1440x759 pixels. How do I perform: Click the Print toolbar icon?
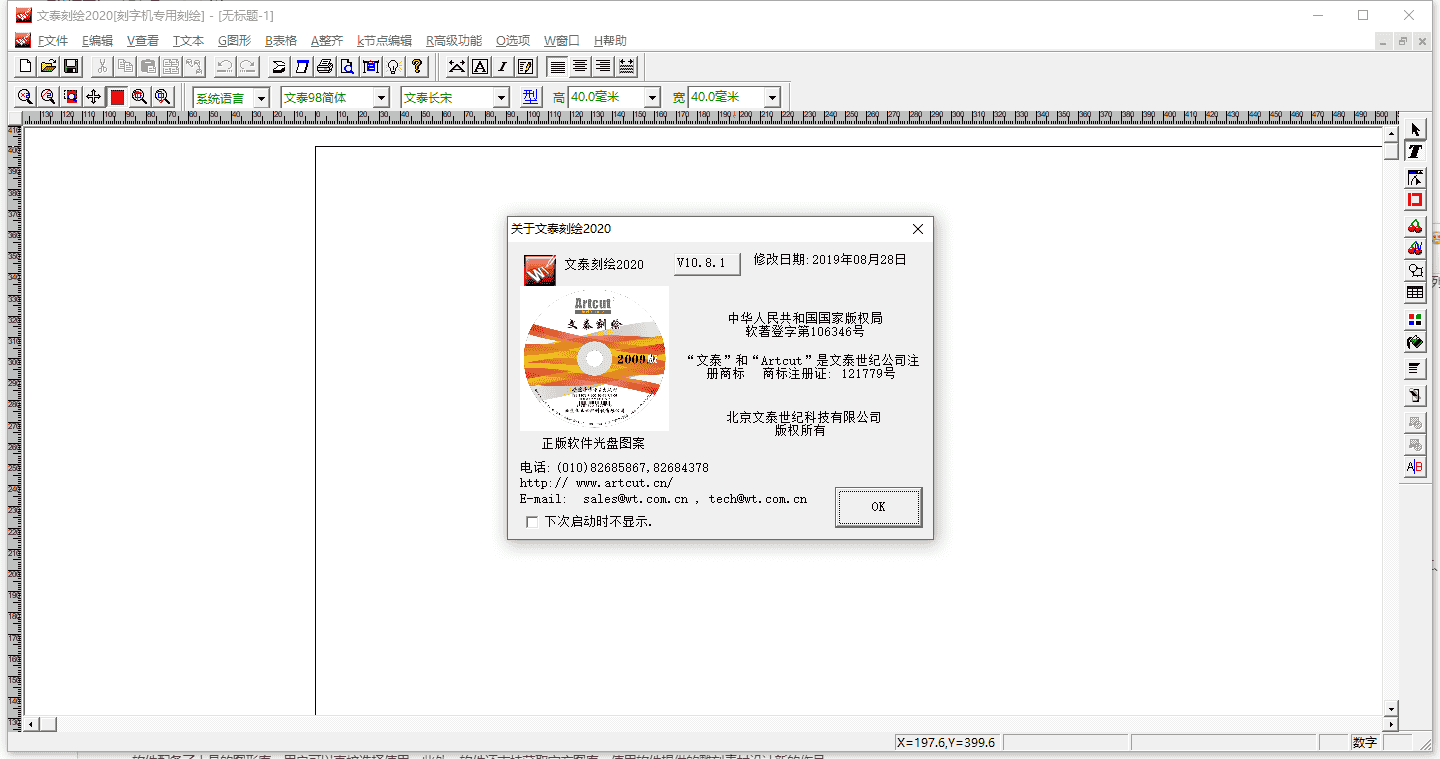(325, 67)
